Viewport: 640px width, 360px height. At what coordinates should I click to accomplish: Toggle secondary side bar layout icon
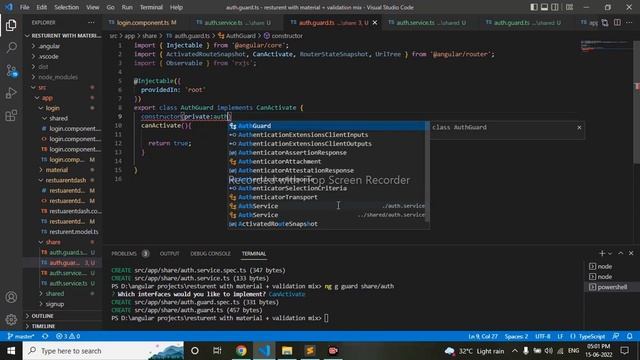coord(555,7)
